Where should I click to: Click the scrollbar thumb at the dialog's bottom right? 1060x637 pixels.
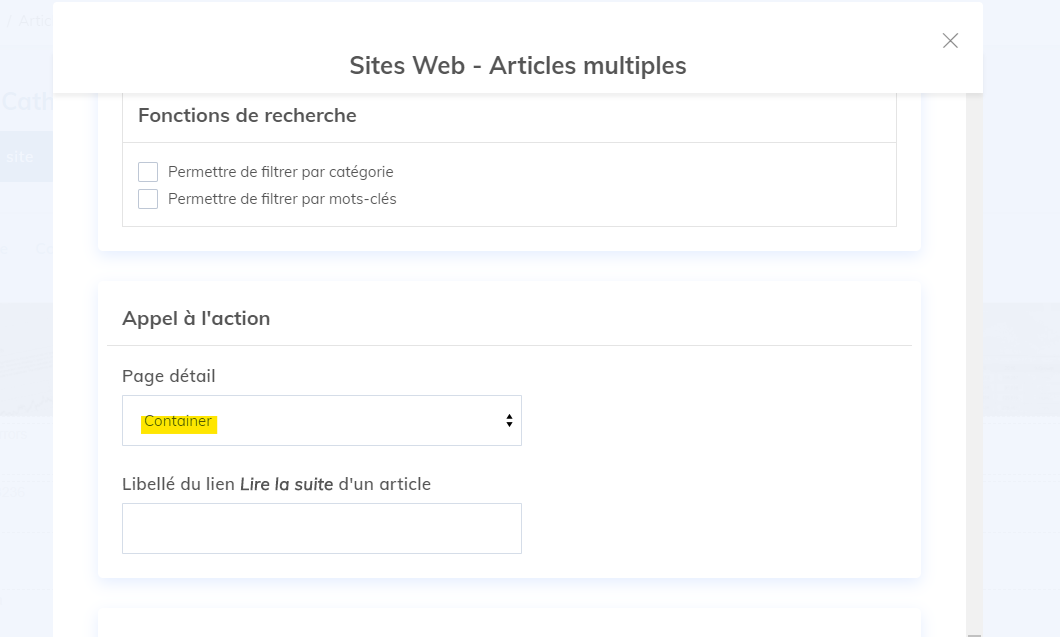tap(974, 633)
